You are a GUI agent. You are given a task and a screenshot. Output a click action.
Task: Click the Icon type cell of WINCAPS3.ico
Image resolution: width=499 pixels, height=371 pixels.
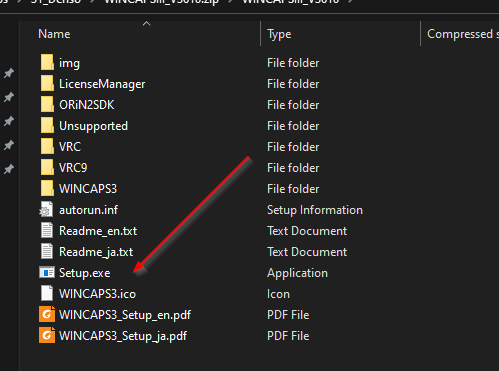point(278,294)
